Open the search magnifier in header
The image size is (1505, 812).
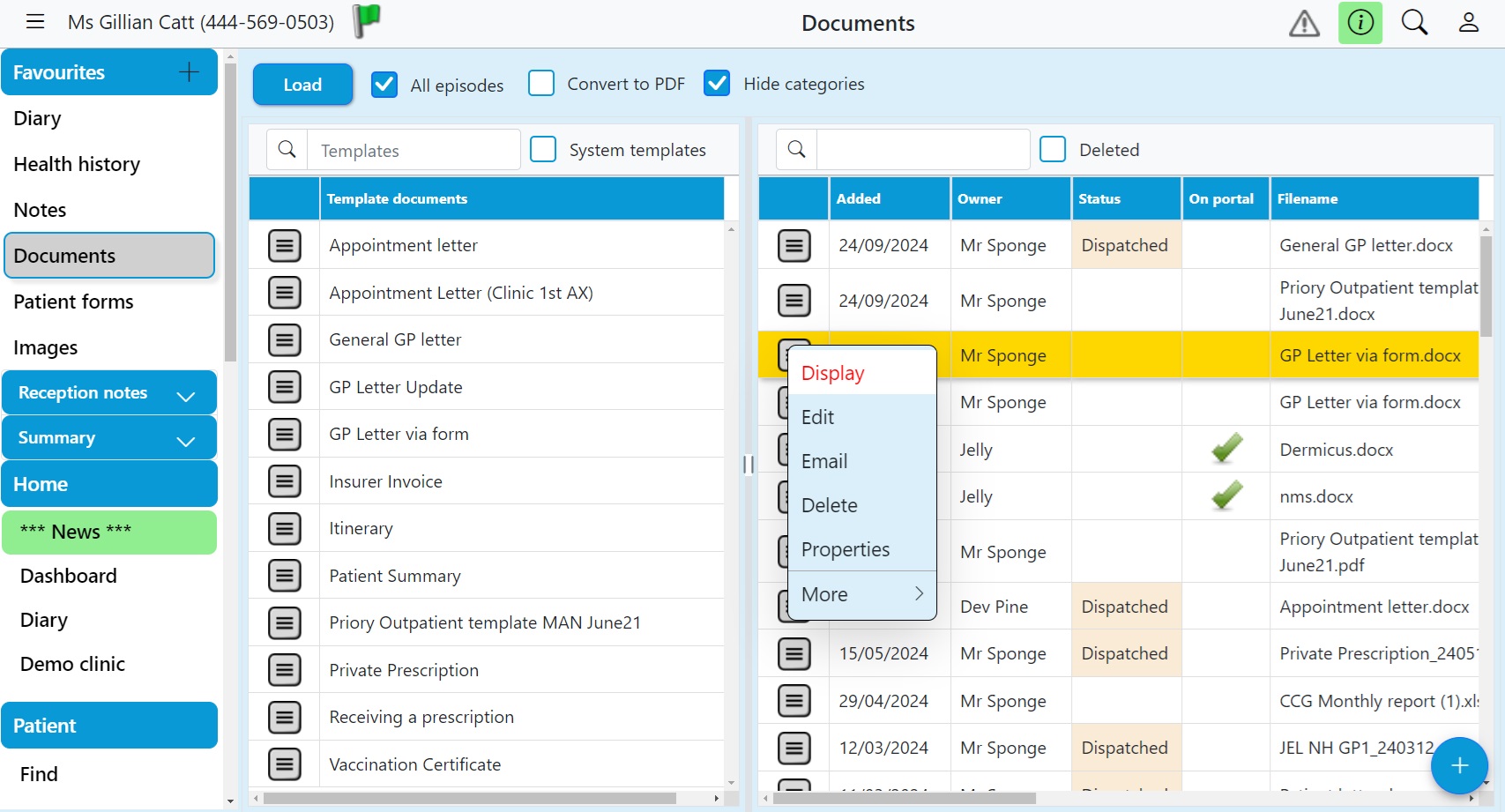coord(1414,23)
